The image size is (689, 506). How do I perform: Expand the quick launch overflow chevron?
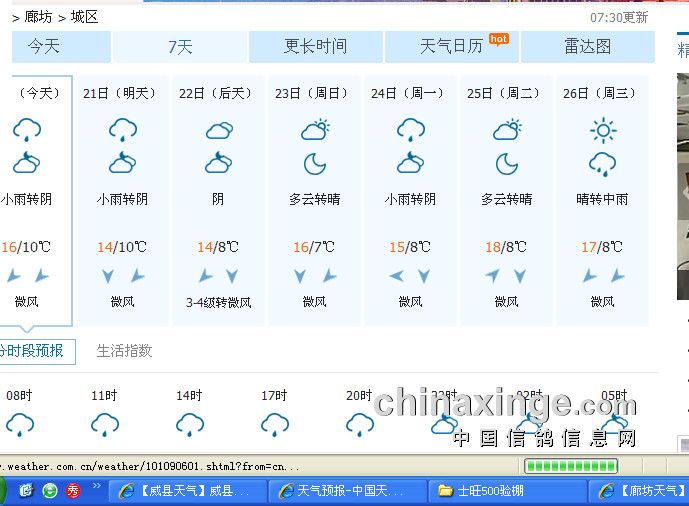[x=97, y=487]
